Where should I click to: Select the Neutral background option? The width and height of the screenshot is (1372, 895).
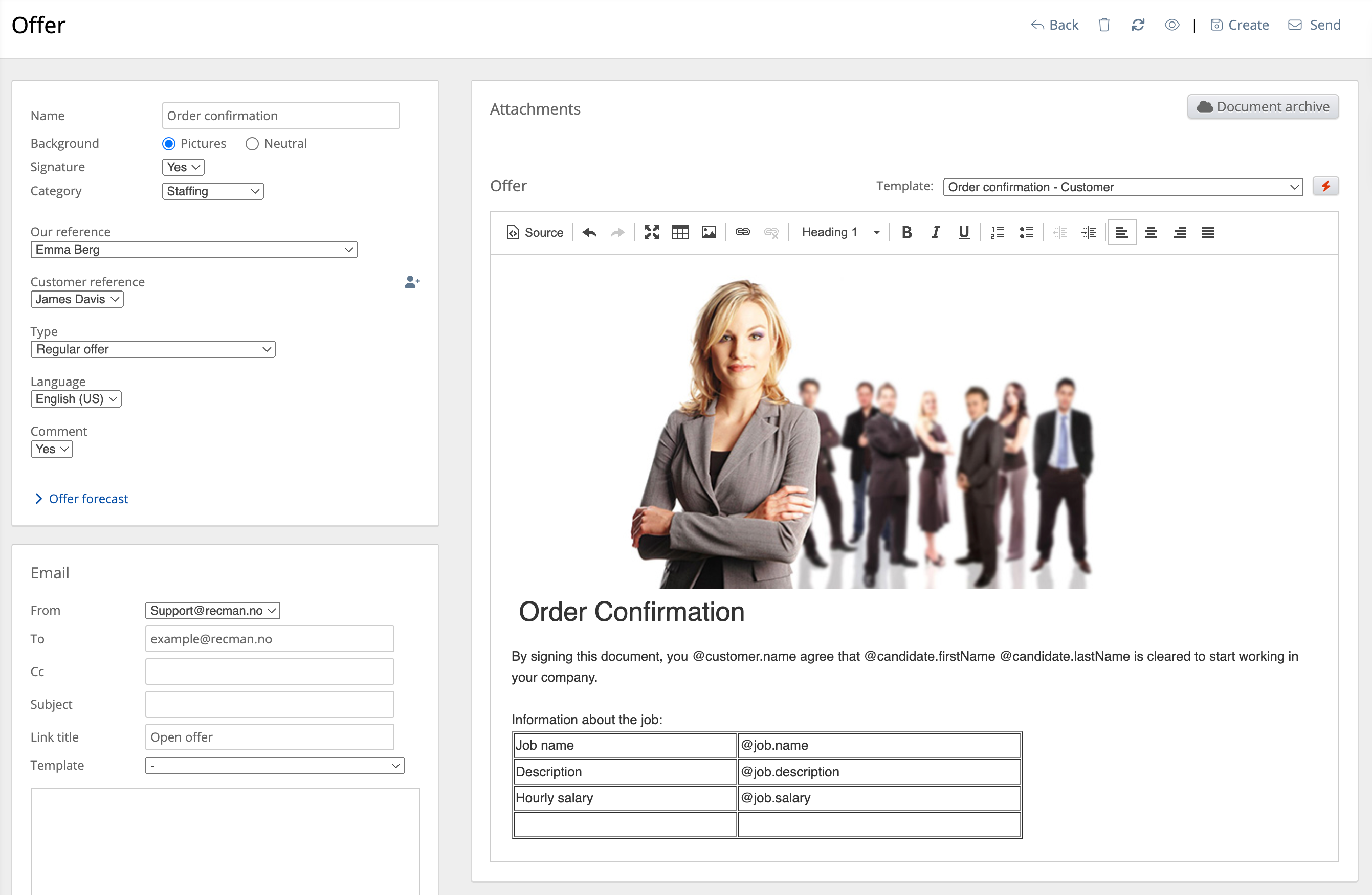click(x=252, y=144)
